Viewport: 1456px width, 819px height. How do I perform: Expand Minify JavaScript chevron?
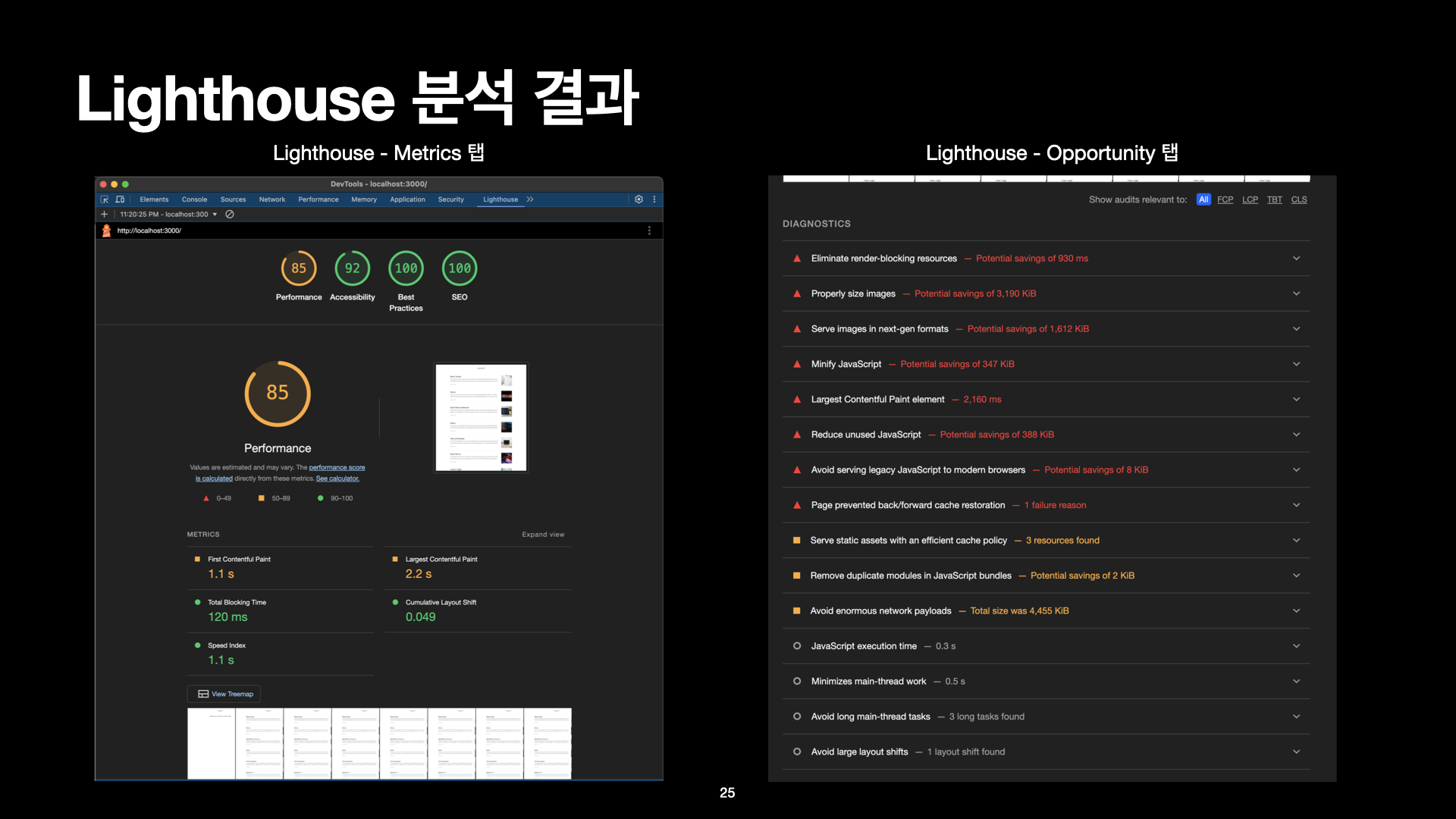tap(1296, 364)
